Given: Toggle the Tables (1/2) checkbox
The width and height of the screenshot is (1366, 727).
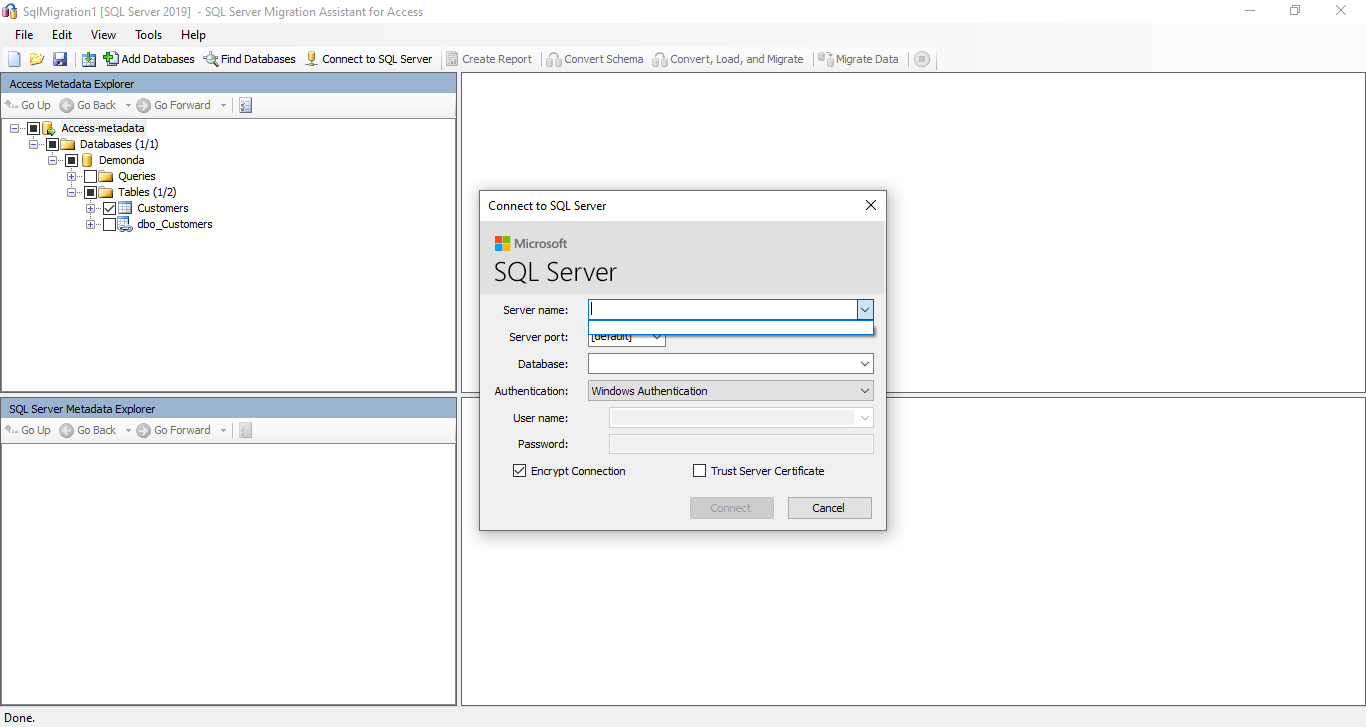Looking at the screenshot, I should 90,192.
